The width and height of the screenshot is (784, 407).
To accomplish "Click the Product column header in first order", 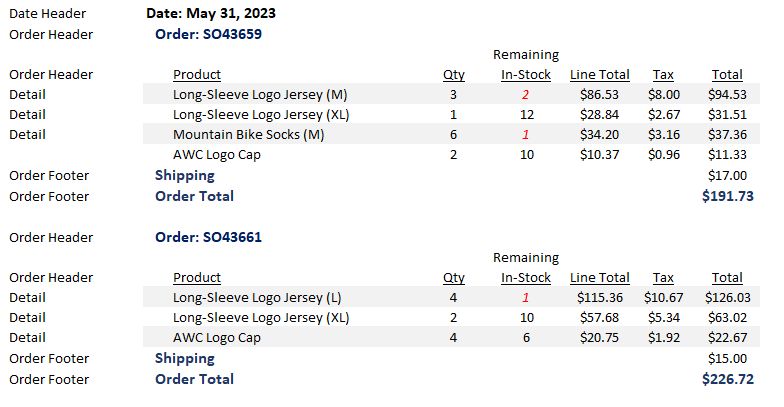I will point(197,74).
